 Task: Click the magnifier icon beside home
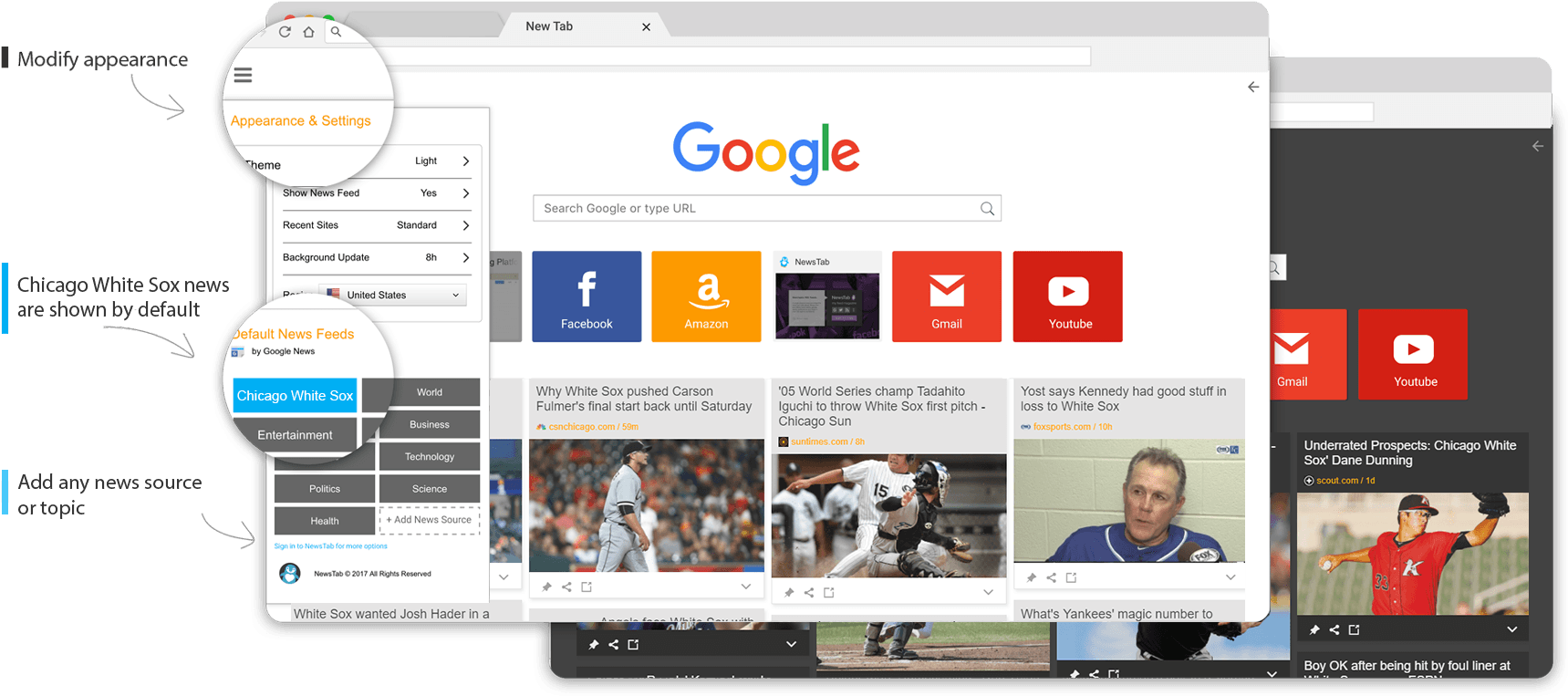pos(336,32)
